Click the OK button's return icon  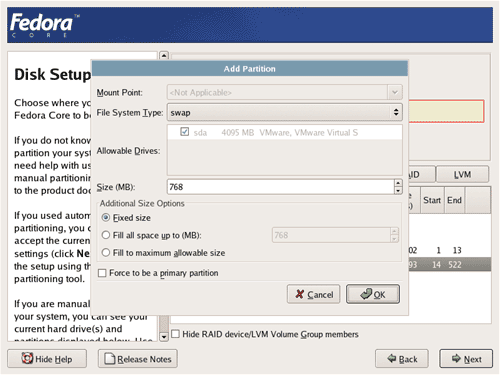tap(366, 293)
